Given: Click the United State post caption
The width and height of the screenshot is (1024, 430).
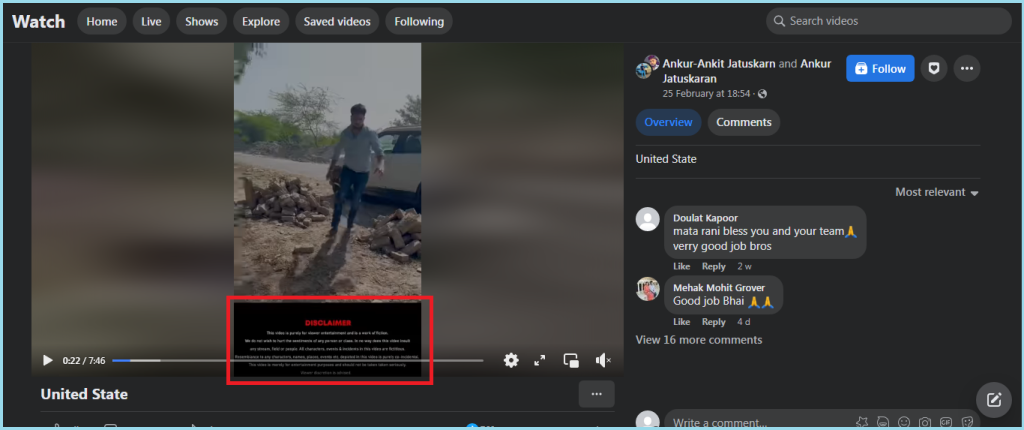Looking at the screenshot, I should pyautogui.click(x=666, y=159).
